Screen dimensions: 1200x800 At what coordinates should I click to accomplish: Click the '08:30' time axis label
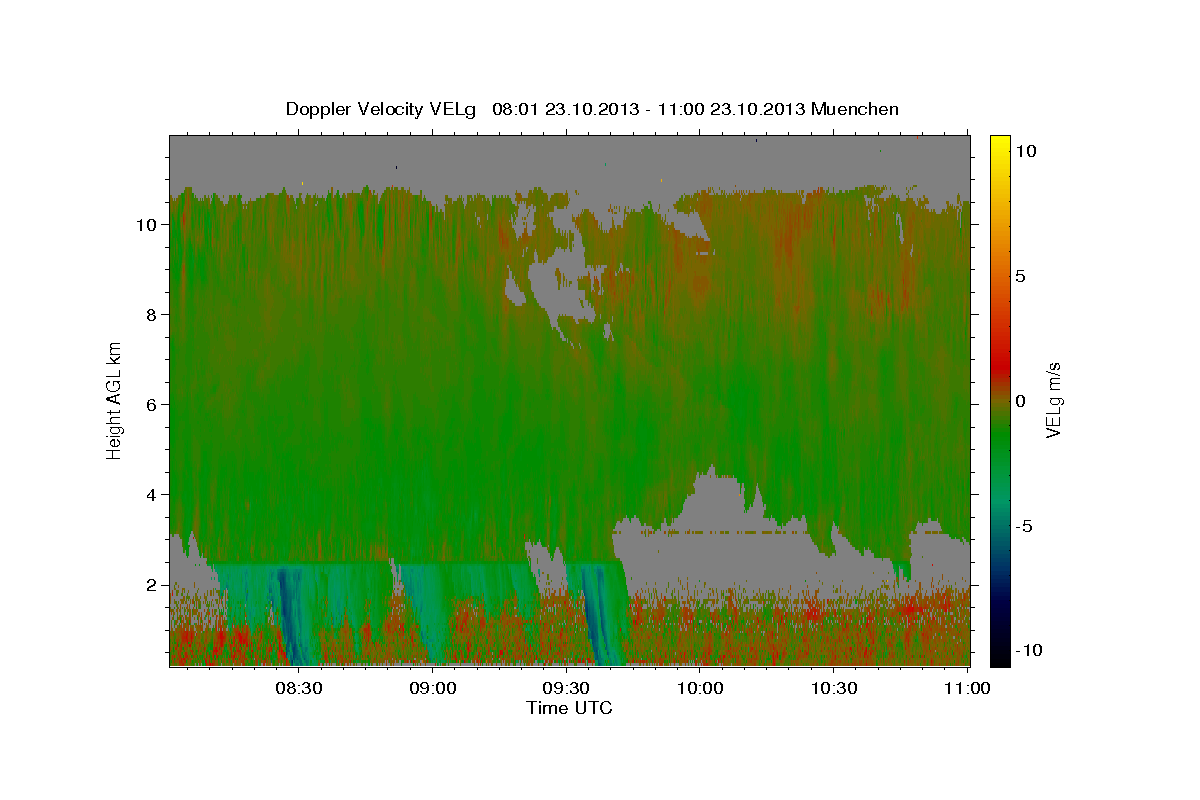299,688
